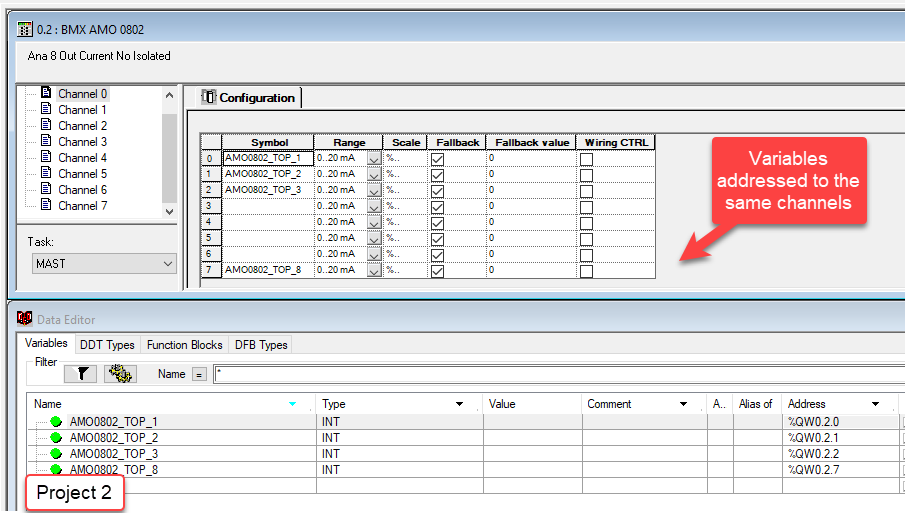Select the Channel 2 document icon
905x513 pixels.
click(46, 125)
